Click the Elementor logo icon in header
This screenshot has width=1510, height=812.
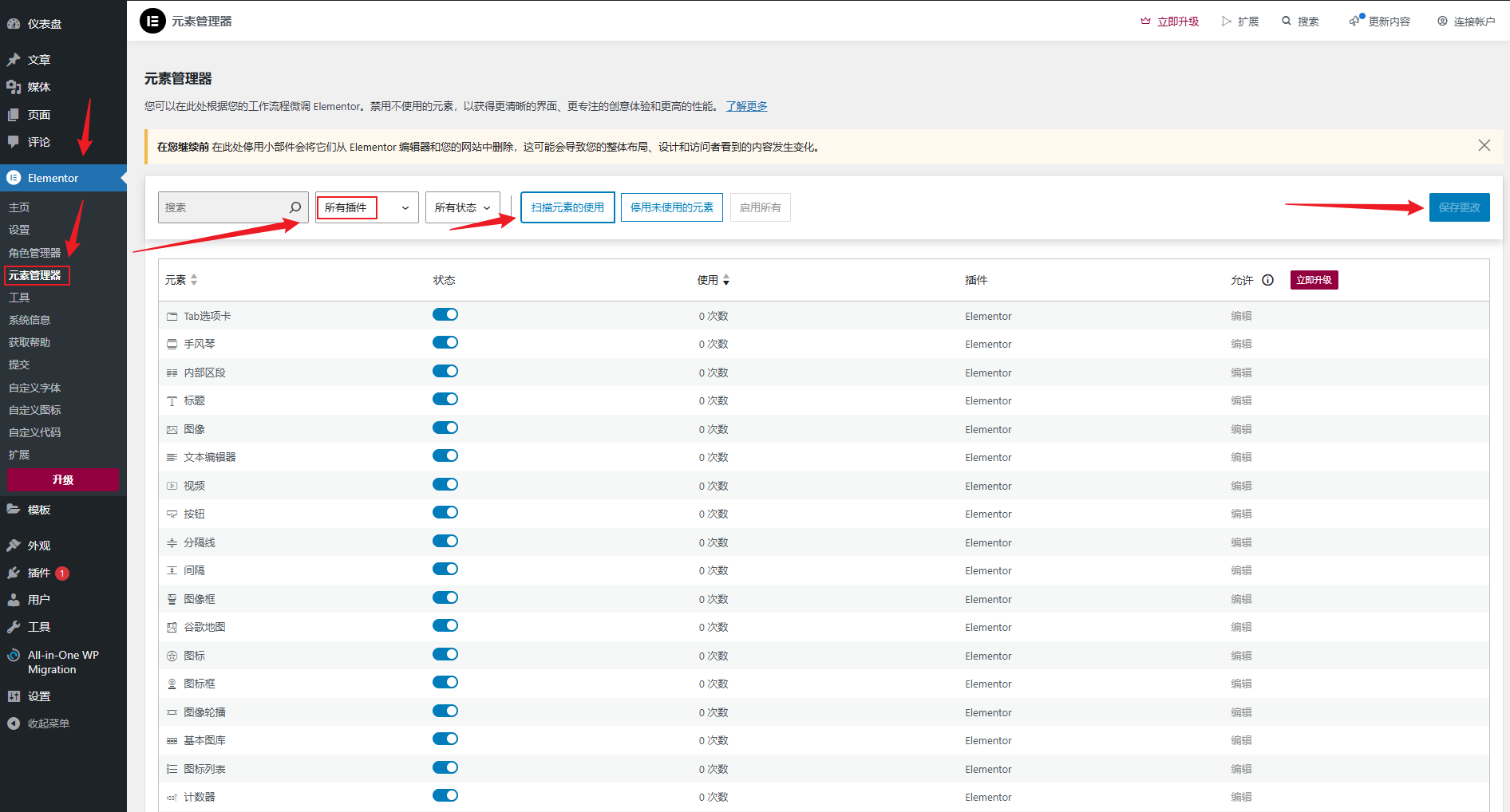click(152, 21)
